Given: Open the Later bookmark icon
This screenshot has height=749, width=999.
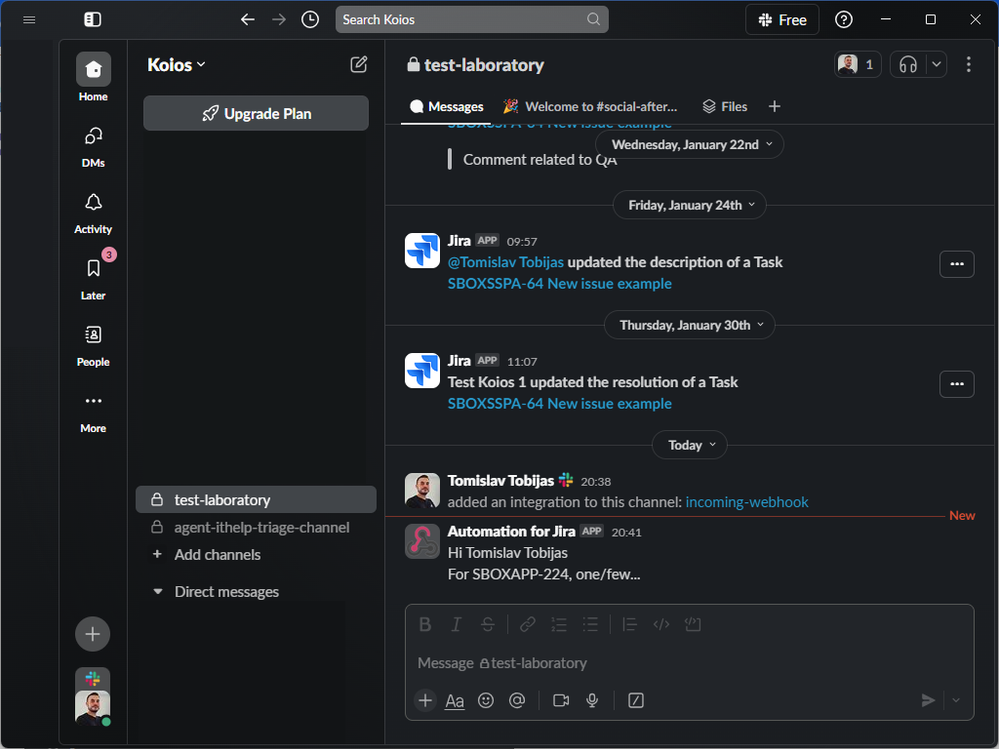Looking at the screenshot, I should 94,280.
